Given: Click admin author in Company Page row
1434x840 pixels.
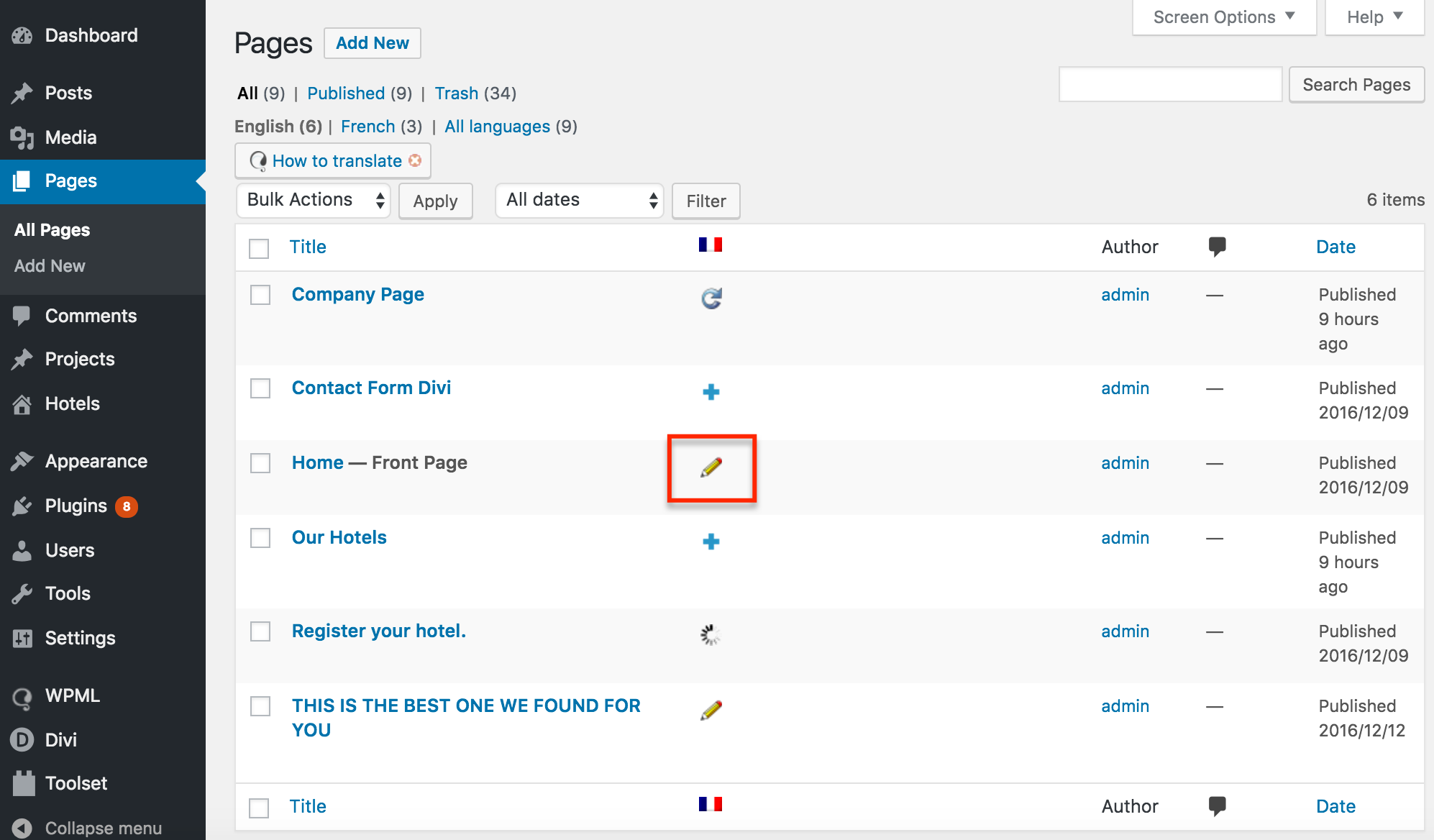Looking at the screenshot, I should click(x=1125, y=295).
